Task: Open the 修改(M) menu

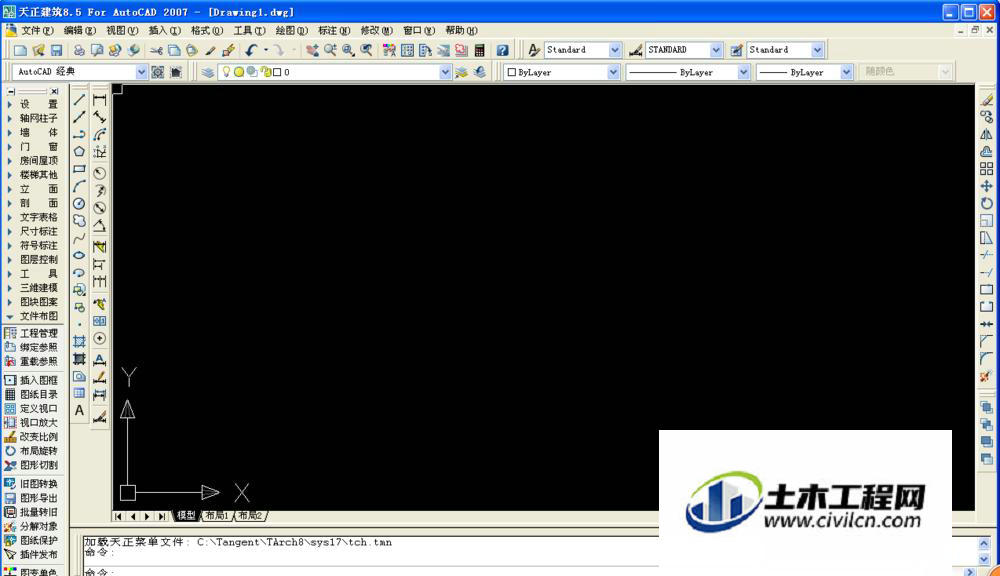Action: [x=376, y=30]
